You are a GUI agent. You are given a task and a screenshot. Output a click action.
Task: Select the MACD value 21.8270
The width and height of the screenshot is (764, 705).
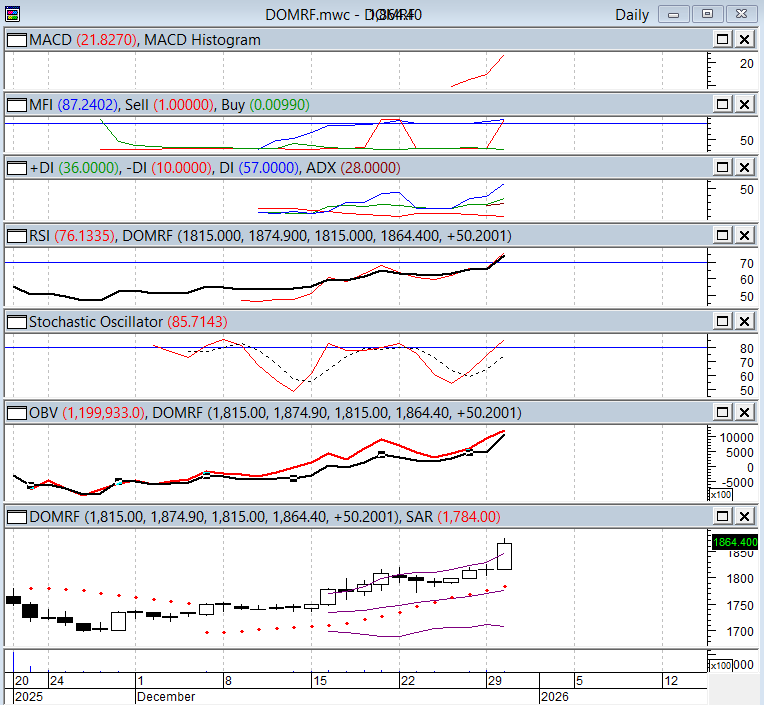106,40
